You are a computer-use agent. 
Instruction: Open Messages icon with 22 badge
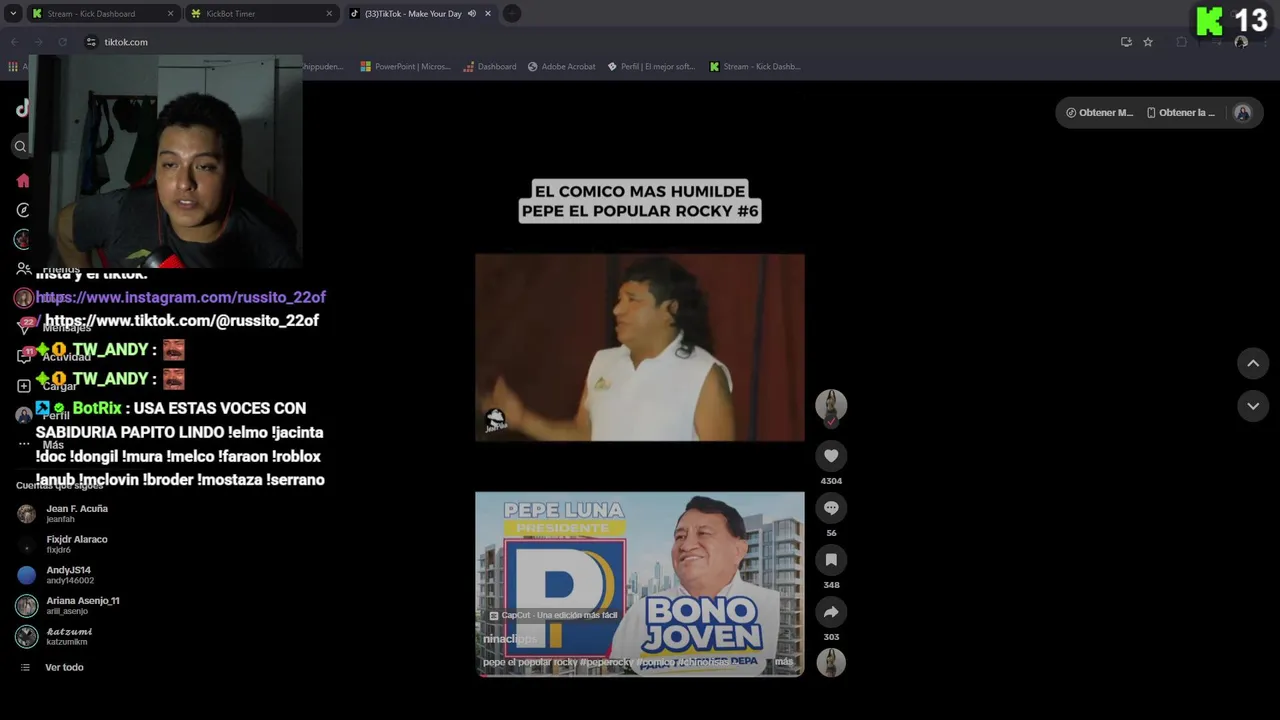(x=25, y=326)
